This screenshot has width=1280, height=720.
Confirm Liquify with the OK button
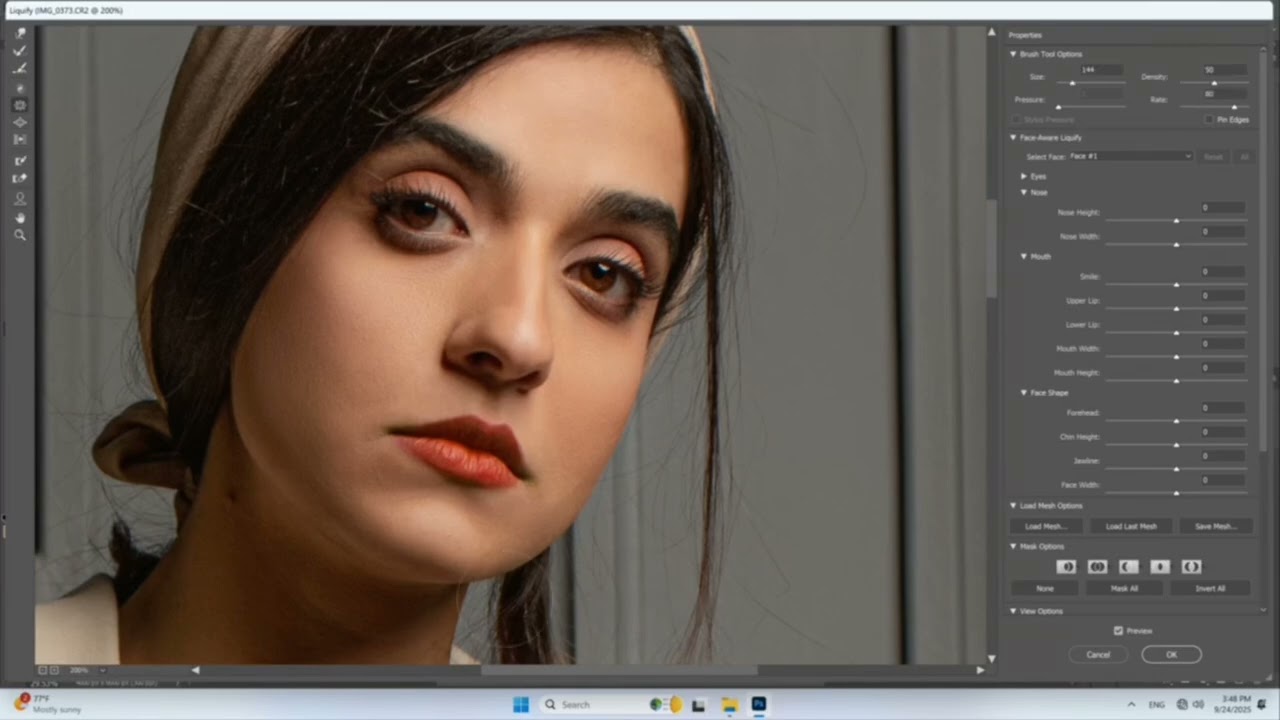click(1171, 654)
